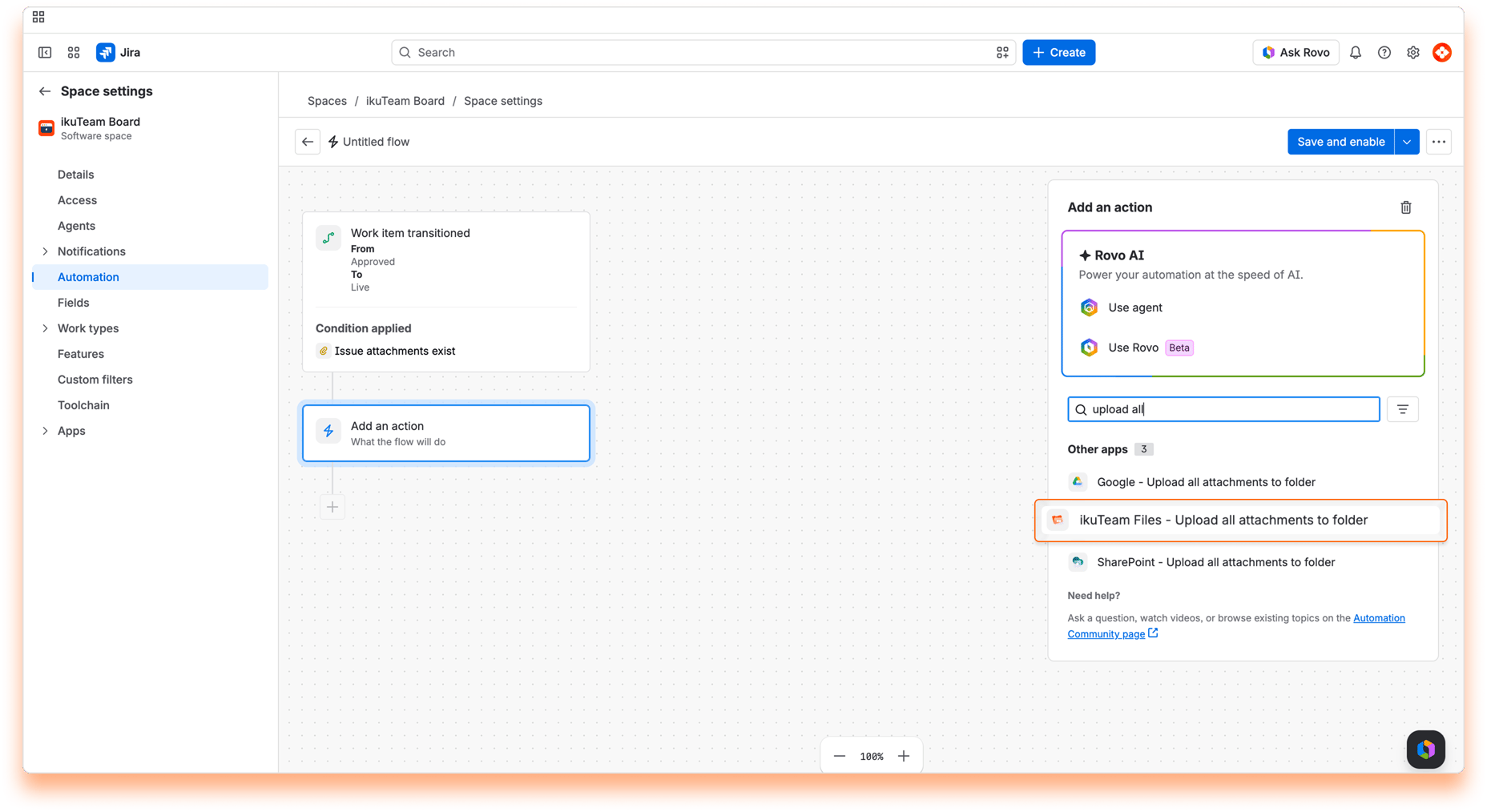Expand the Notifications section
This screenshot has width=1487, height=812.
point(45,251)
